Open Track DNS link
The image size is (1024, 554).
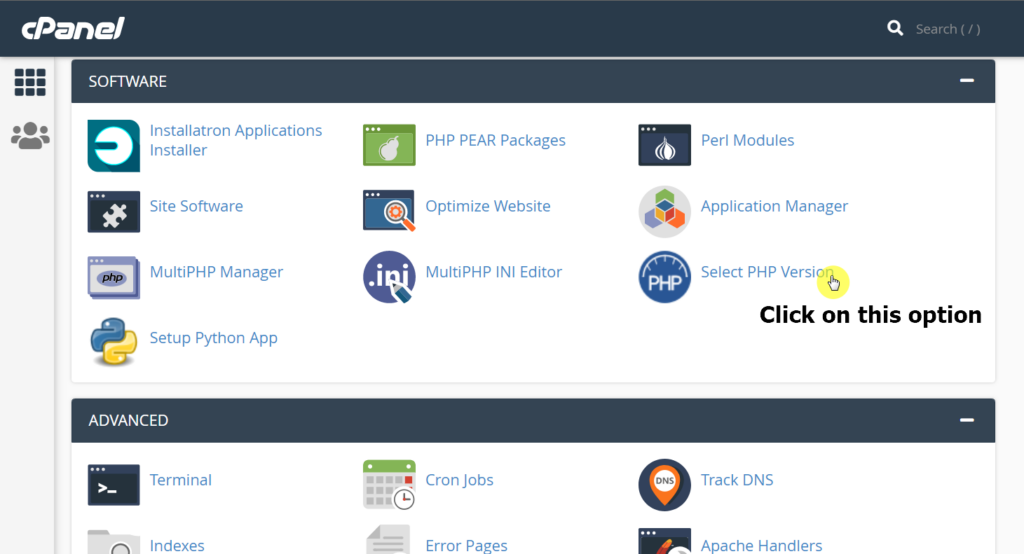click(737, 480)
